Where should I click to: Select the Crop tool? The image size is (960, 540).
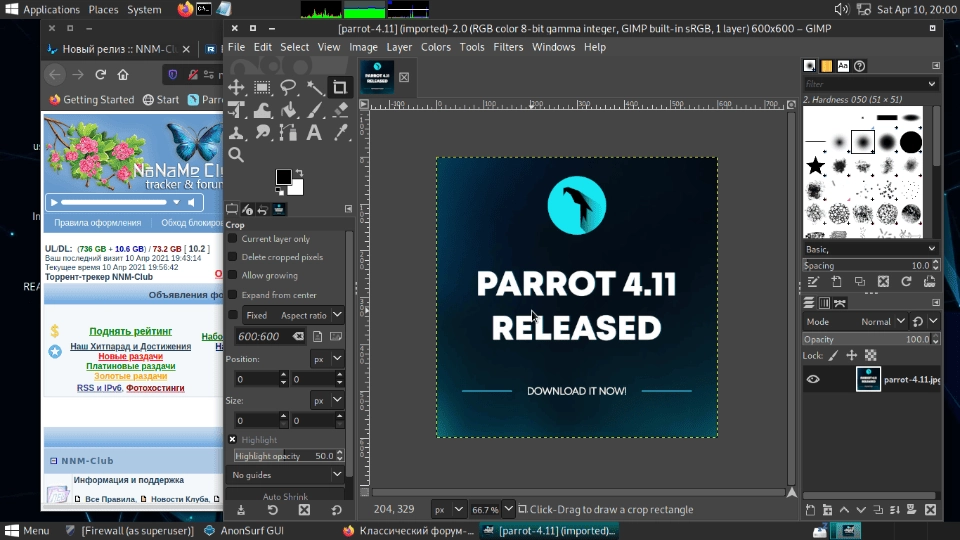[340, 88]
